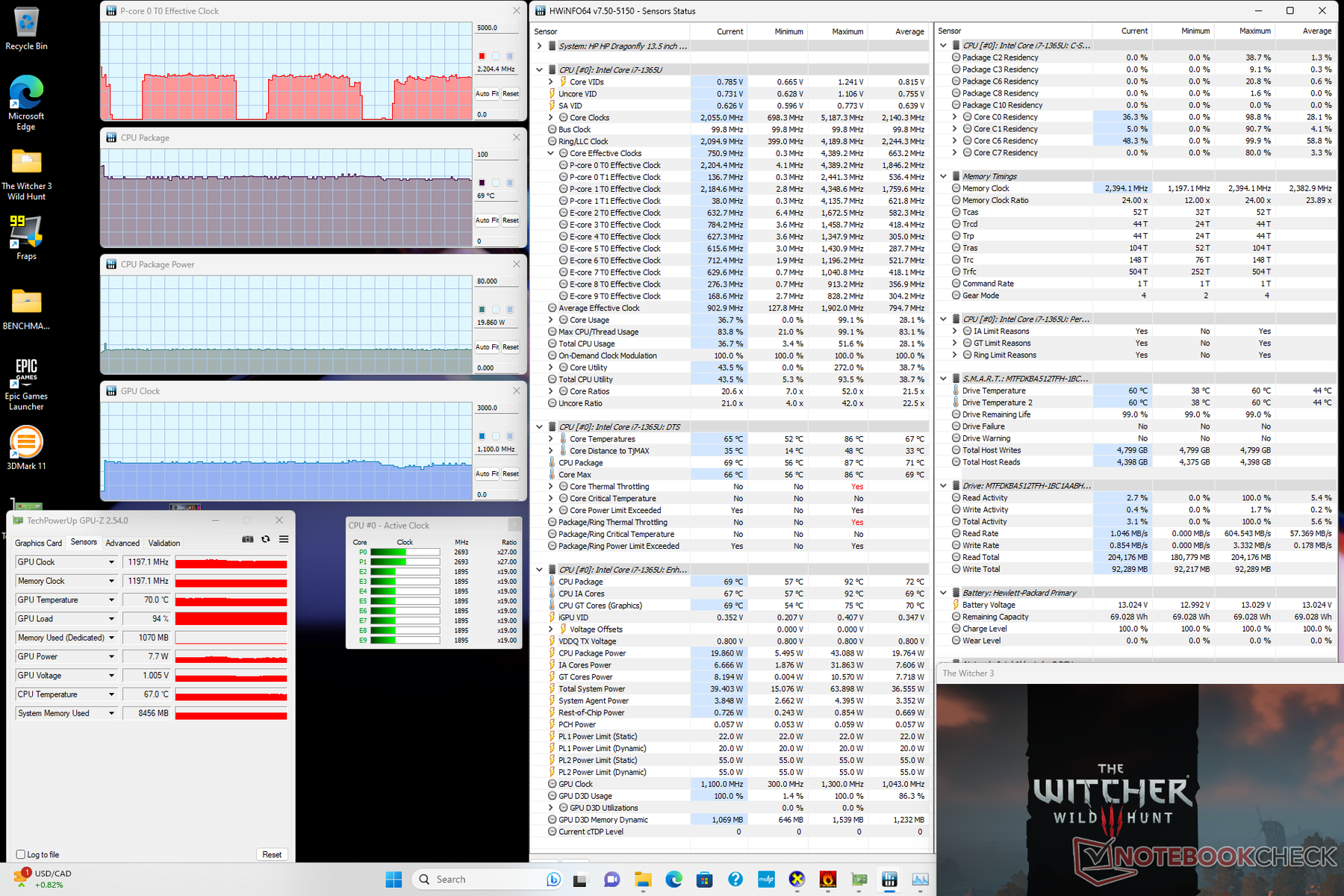Collapse the Battery: Hewlett-Packard Primary section

click(943, 593)
